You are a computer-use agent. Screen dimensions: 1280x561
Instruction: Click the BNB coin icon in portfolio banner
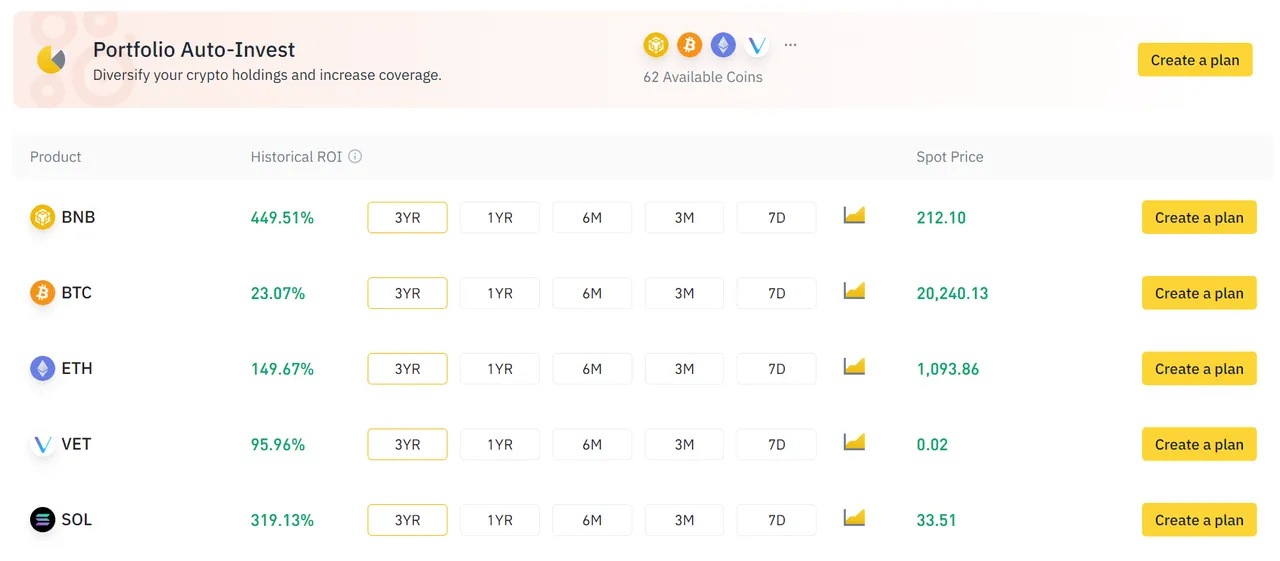[x=656, y=45]
